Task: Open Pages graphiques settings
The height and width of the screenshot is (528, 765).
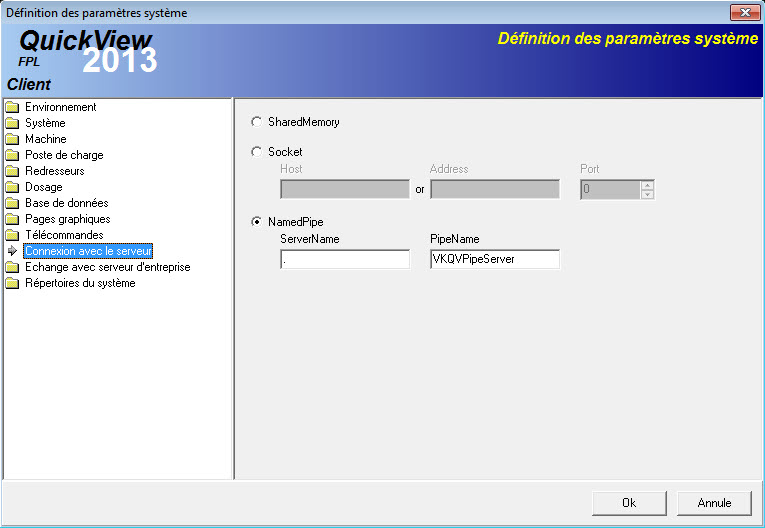Action: coord(68,219)
